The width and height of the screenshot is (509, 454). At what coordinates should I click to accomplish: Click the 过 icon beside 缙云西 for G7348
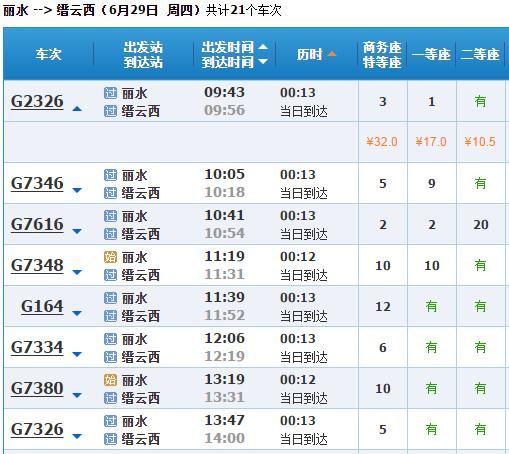point(110,275)
